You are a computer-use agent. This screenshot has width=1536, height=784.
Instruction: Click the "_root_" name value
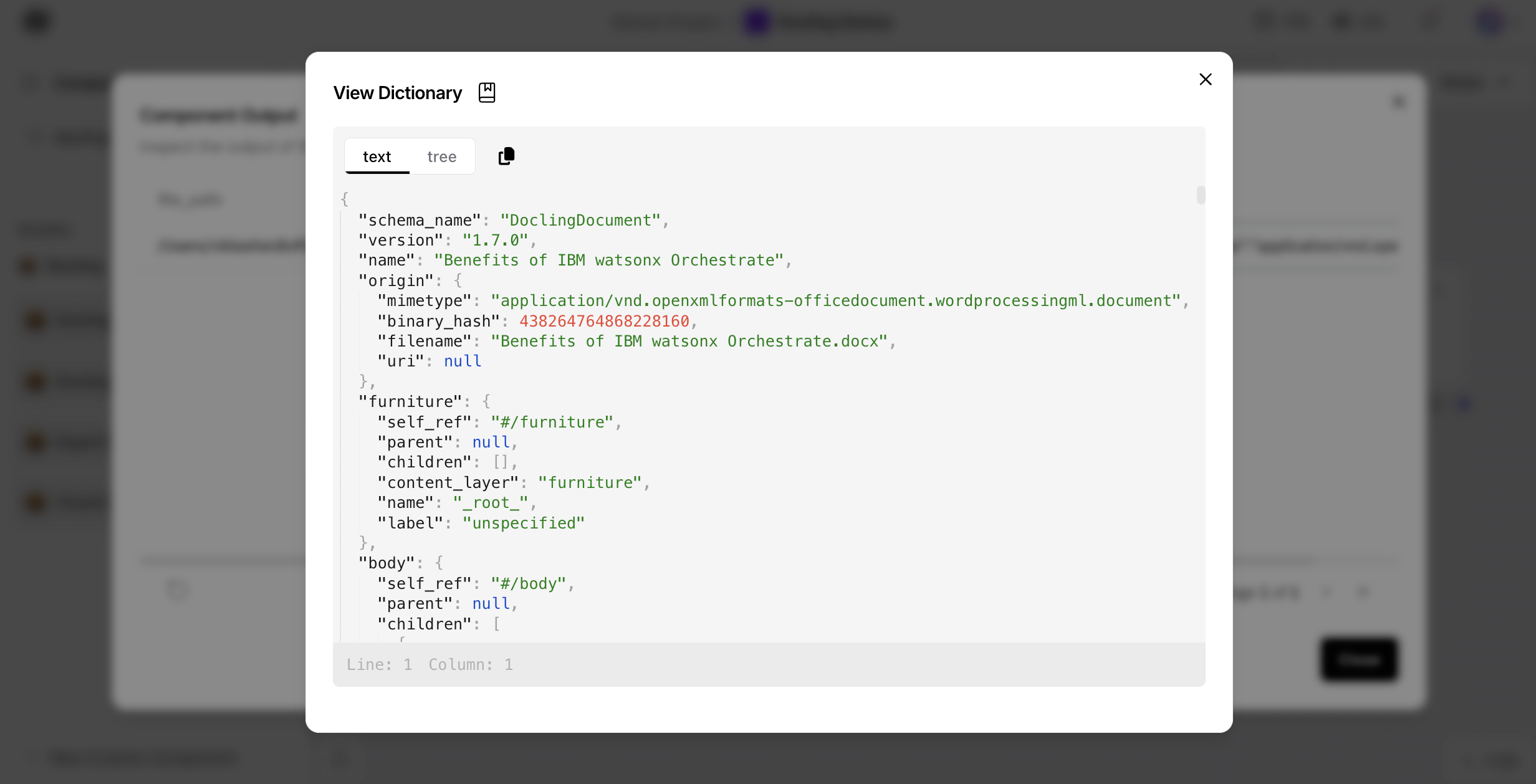coord(491,502)
